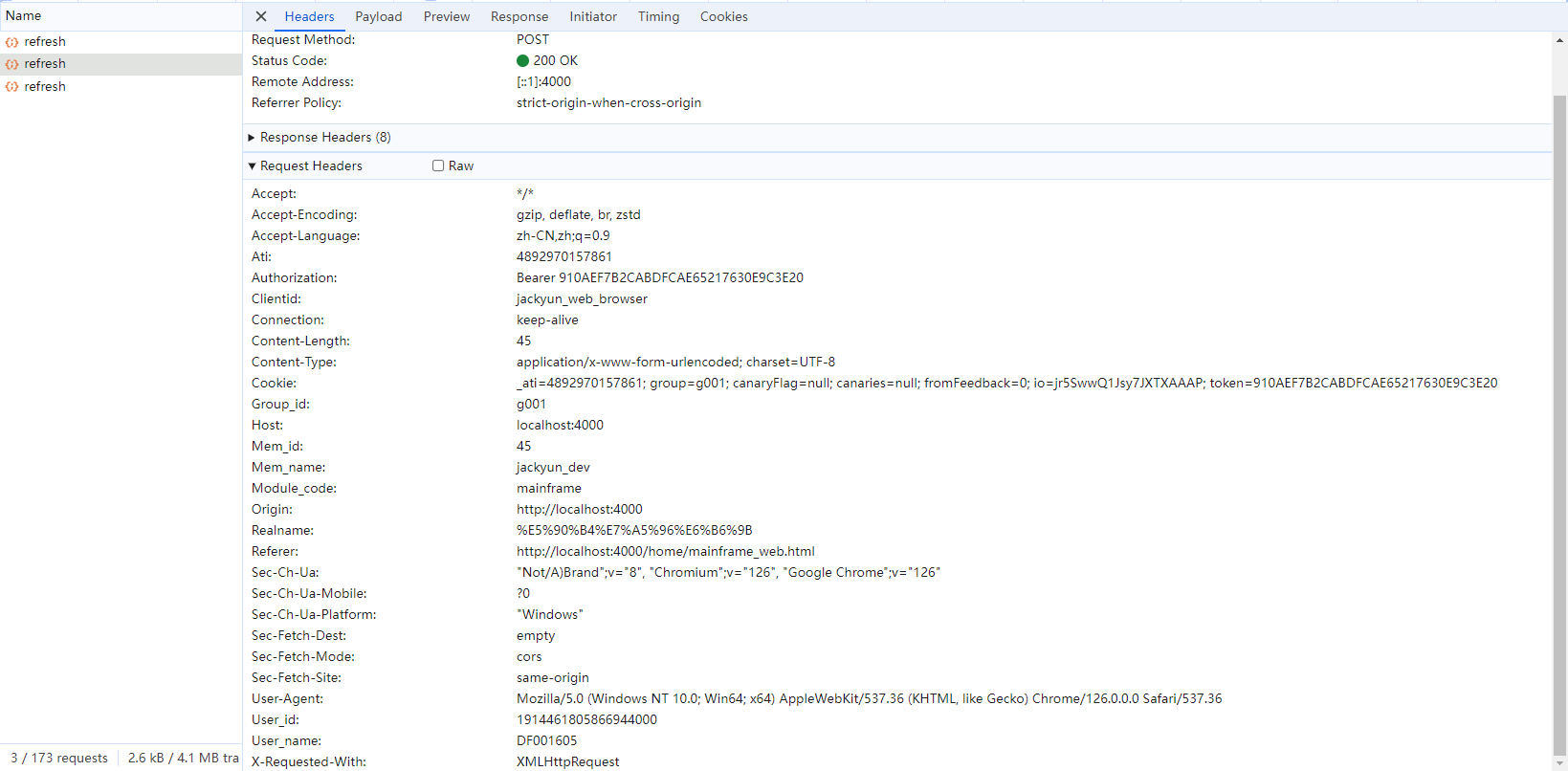1568x771 pixels.
Task: Open the Cookies tab
Action: coord(724,16)
